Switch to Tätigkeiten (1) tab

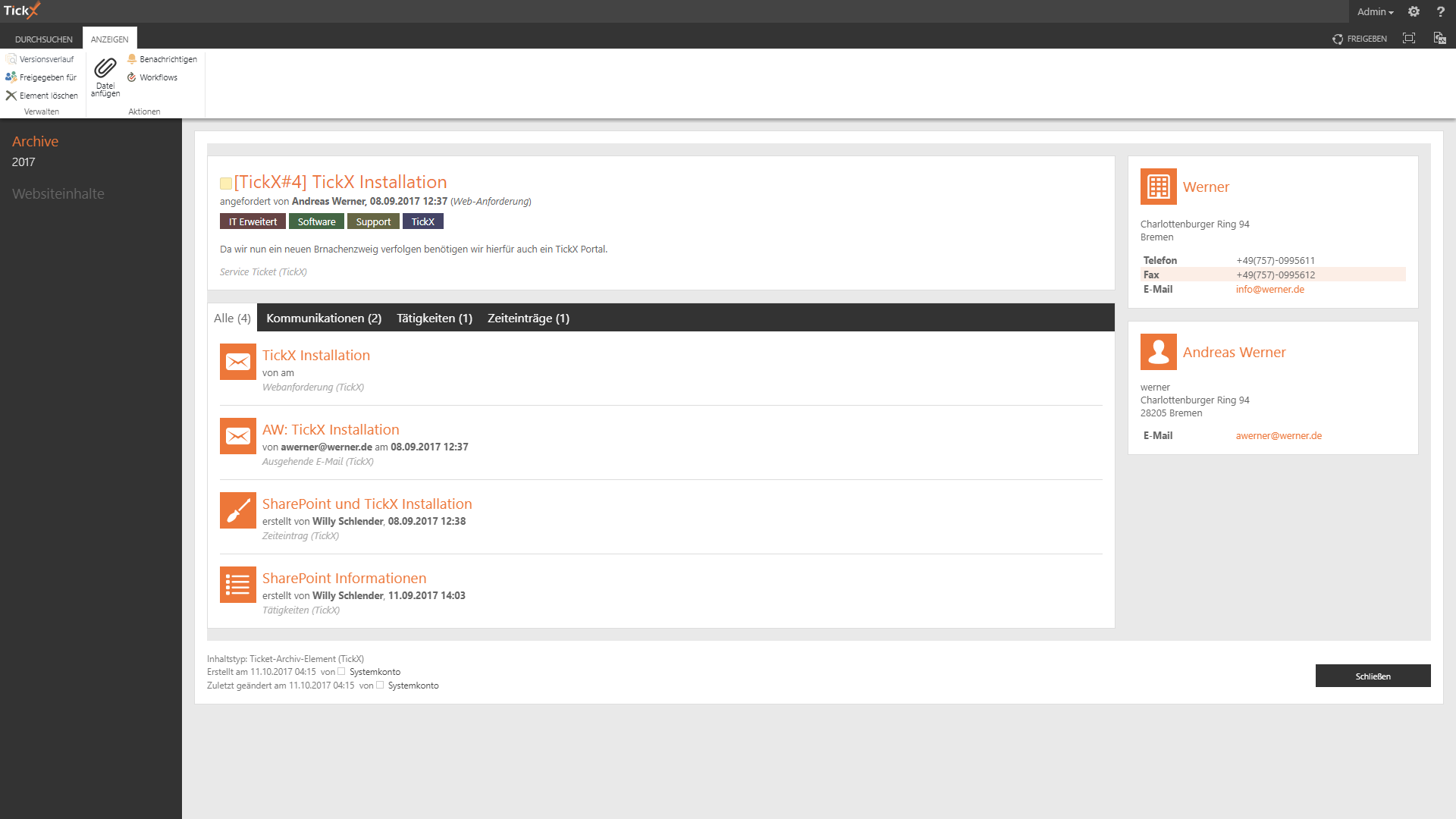point(435,318)
